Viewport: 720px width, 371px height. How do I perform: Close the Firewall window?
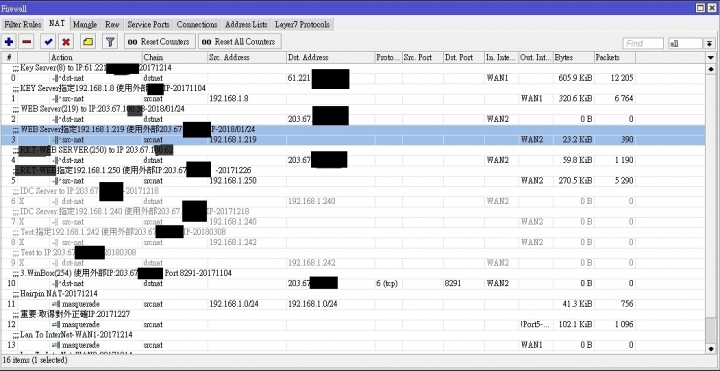[x=712, y=8]
